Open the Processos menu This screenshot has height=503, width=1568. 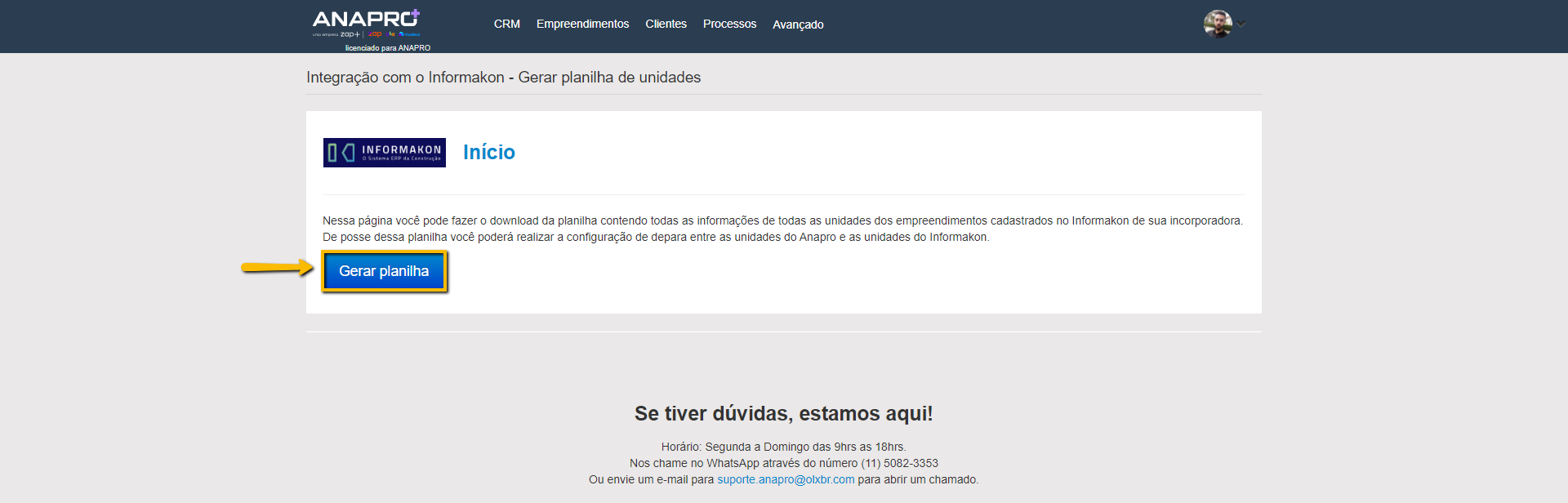tap(729, 24)
